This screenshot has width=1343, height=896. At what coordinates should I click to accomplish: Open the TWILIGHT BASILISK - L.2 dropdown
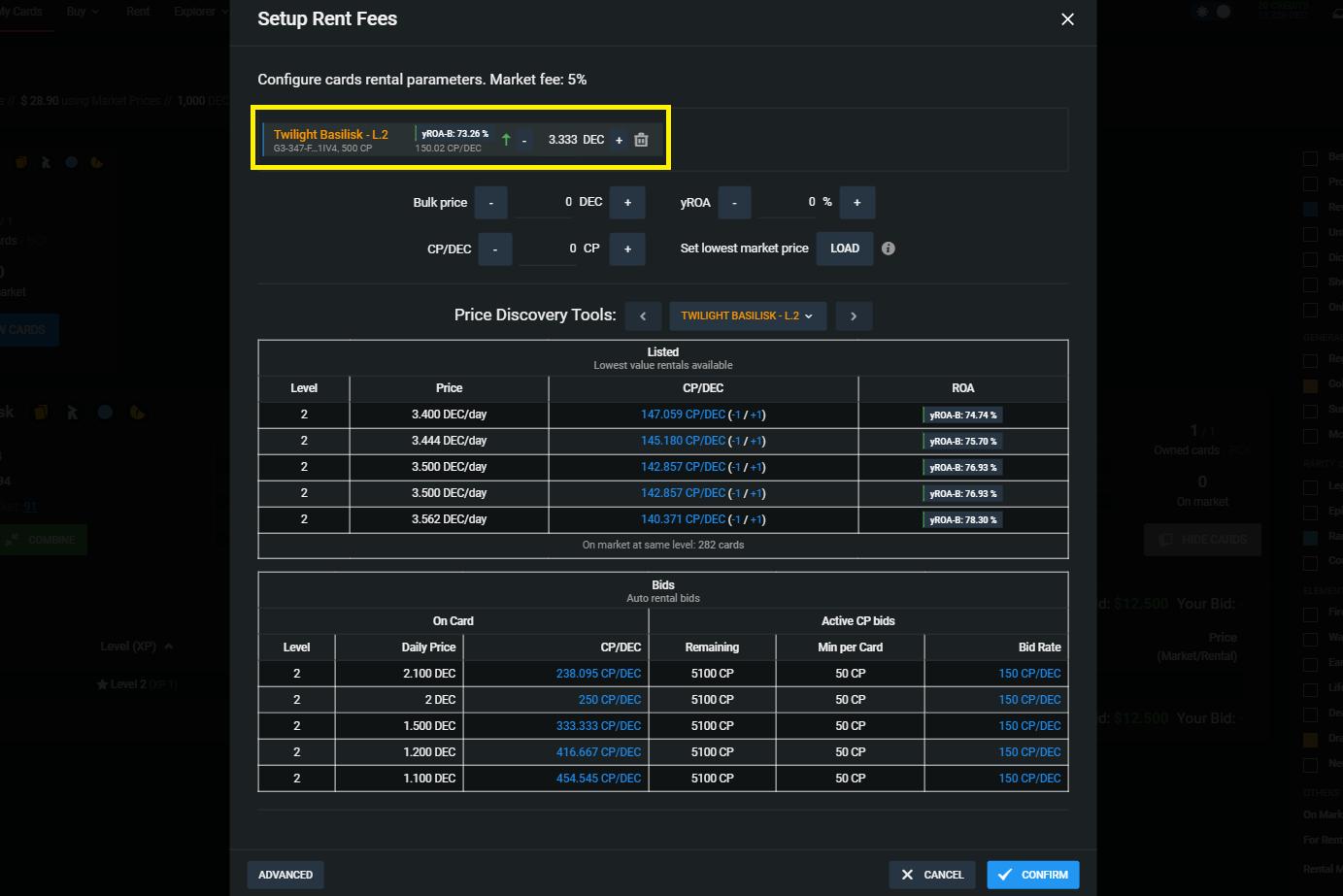pos(747,316)
